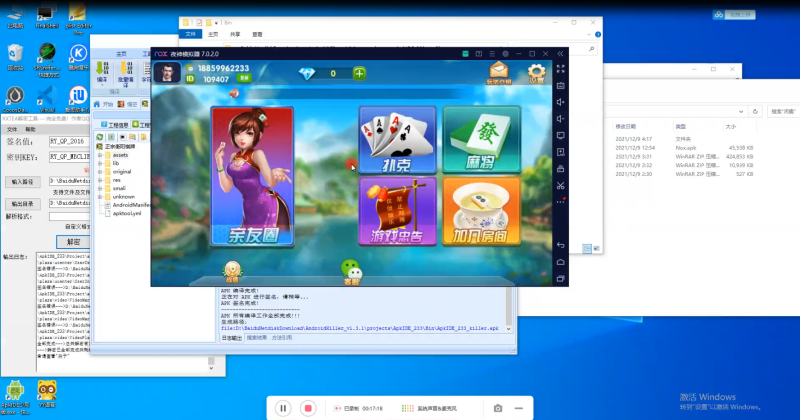Open 文件 menu in XXTEA tool
The image size is (800, 420).
tap(12, 130)
